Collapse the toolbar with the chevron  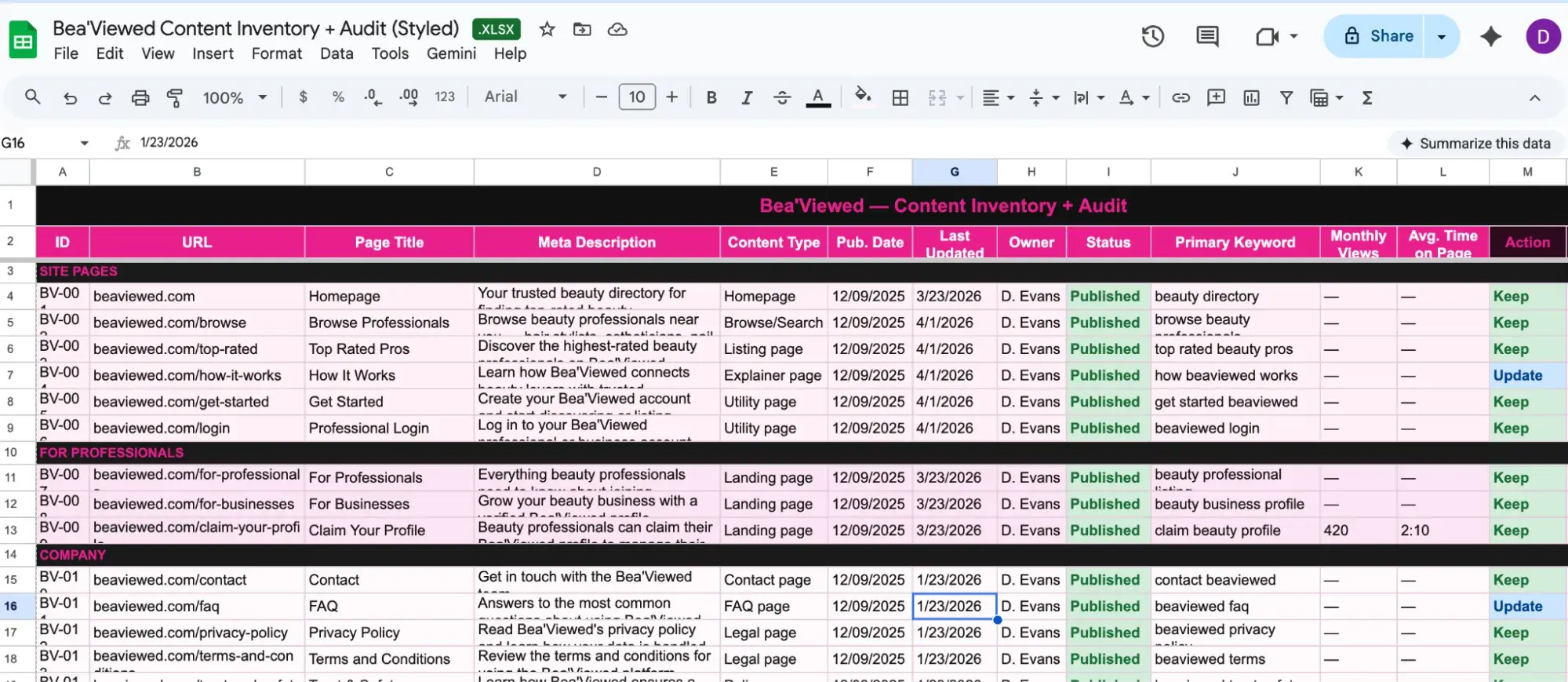coord(1534,98)
